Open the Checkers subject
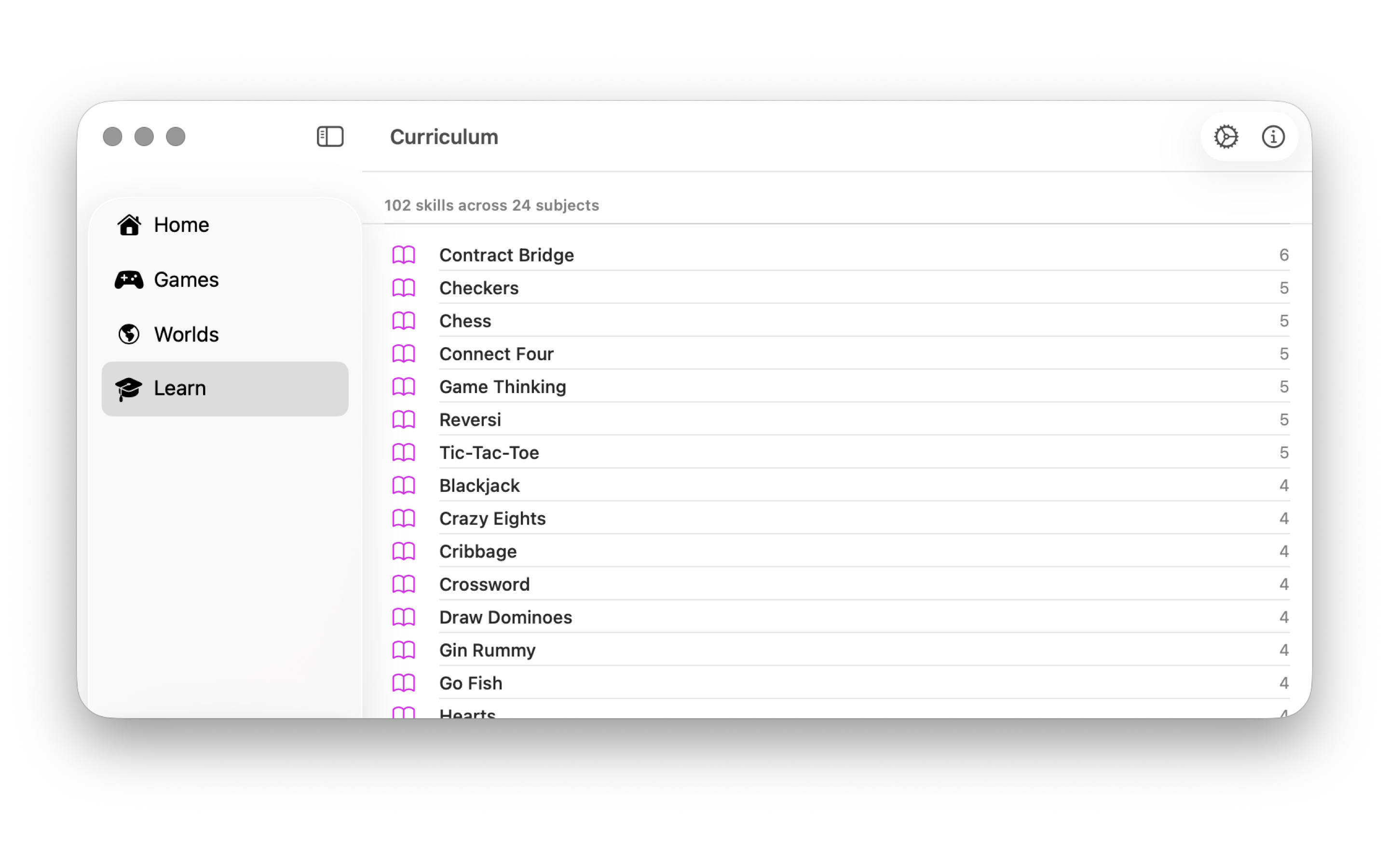The height and width of the screenshot is (868, 1389). pos(837,287)
